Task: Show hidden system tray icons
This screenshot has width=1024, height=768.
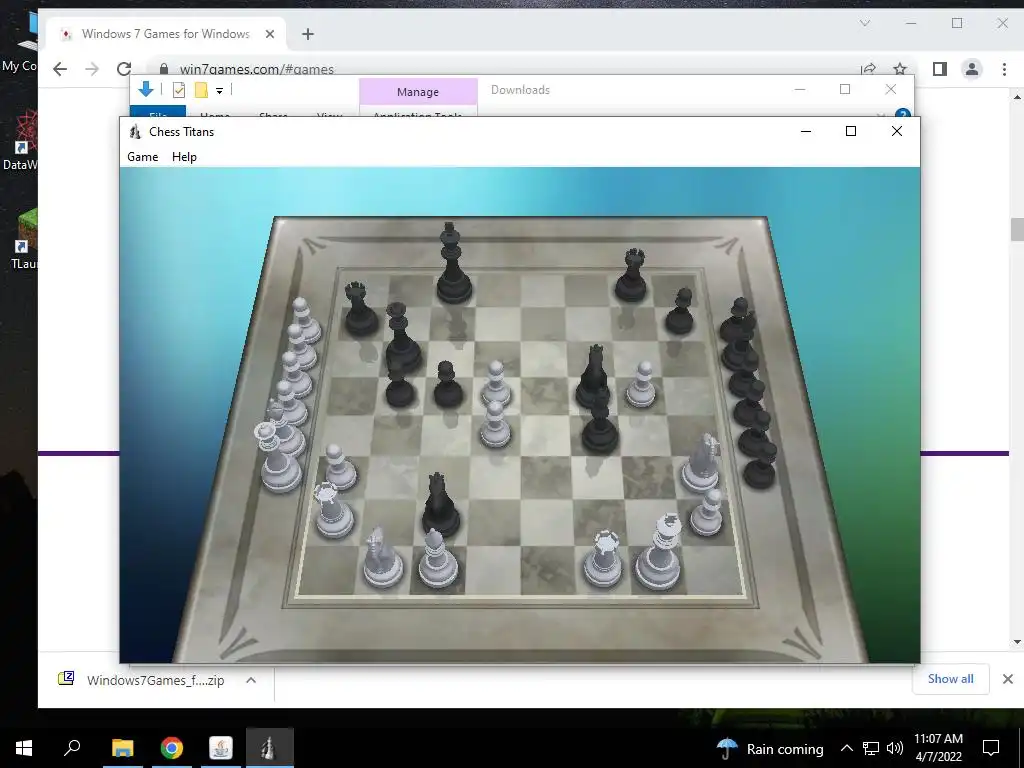Action: click(x=846, y=748)
